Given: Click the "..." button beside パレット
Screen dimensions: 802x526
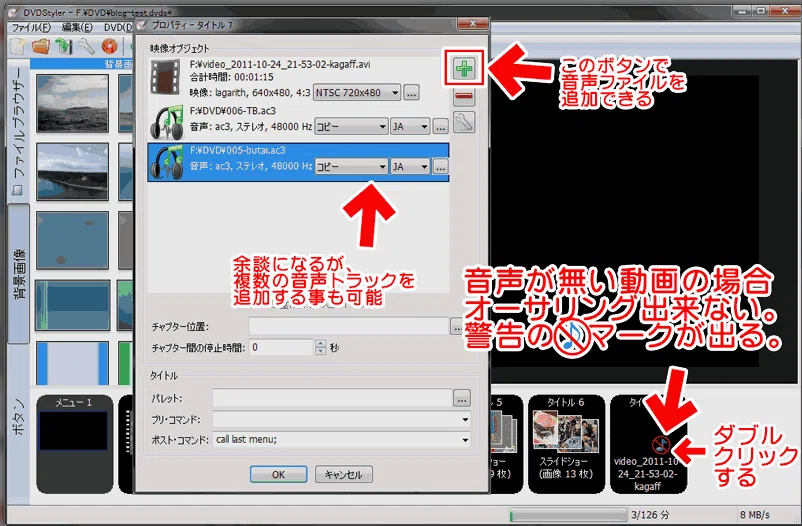Looking at the screenshot, I should pos(462,398).
